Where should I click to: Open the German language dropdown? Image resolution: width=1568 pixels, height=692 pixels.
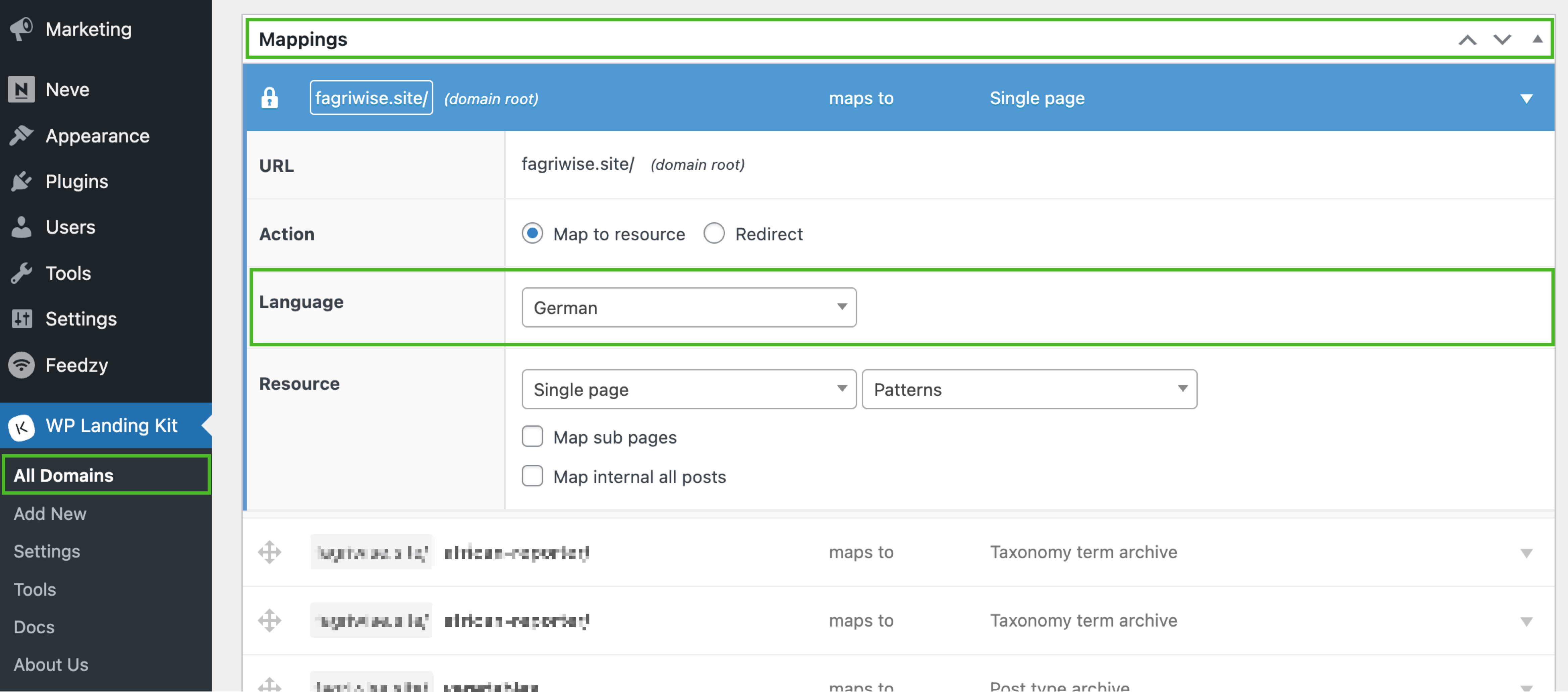coord(688,307)
